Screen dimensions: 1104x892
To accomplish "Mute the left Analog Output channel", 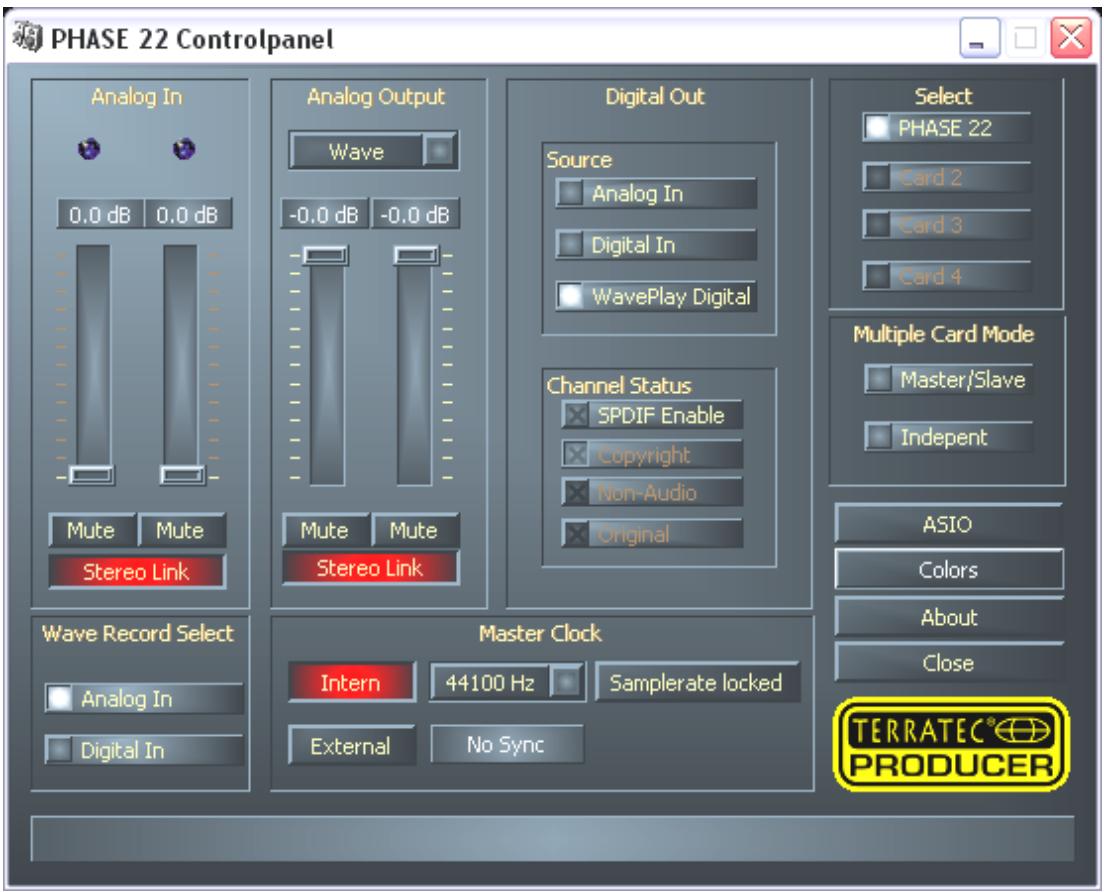I will (x=325, y=530).
